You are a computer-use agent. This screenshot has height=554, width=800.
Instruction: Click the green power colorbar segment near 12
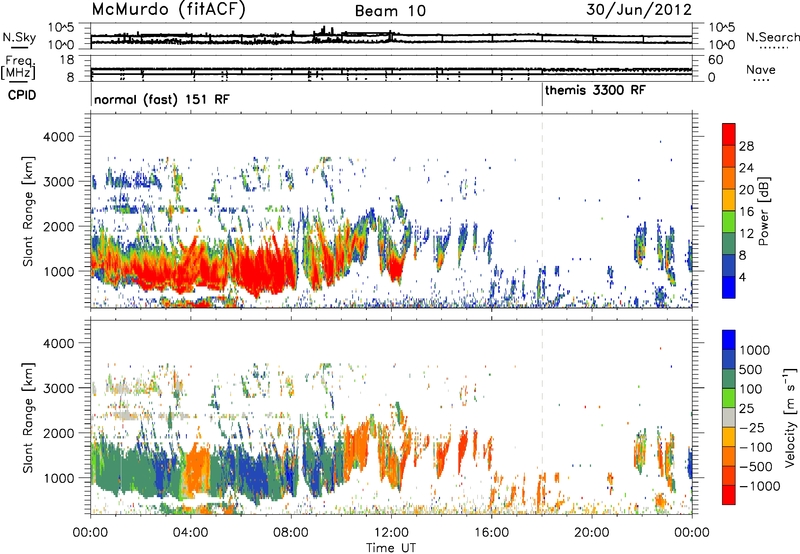tap(729, 222)
